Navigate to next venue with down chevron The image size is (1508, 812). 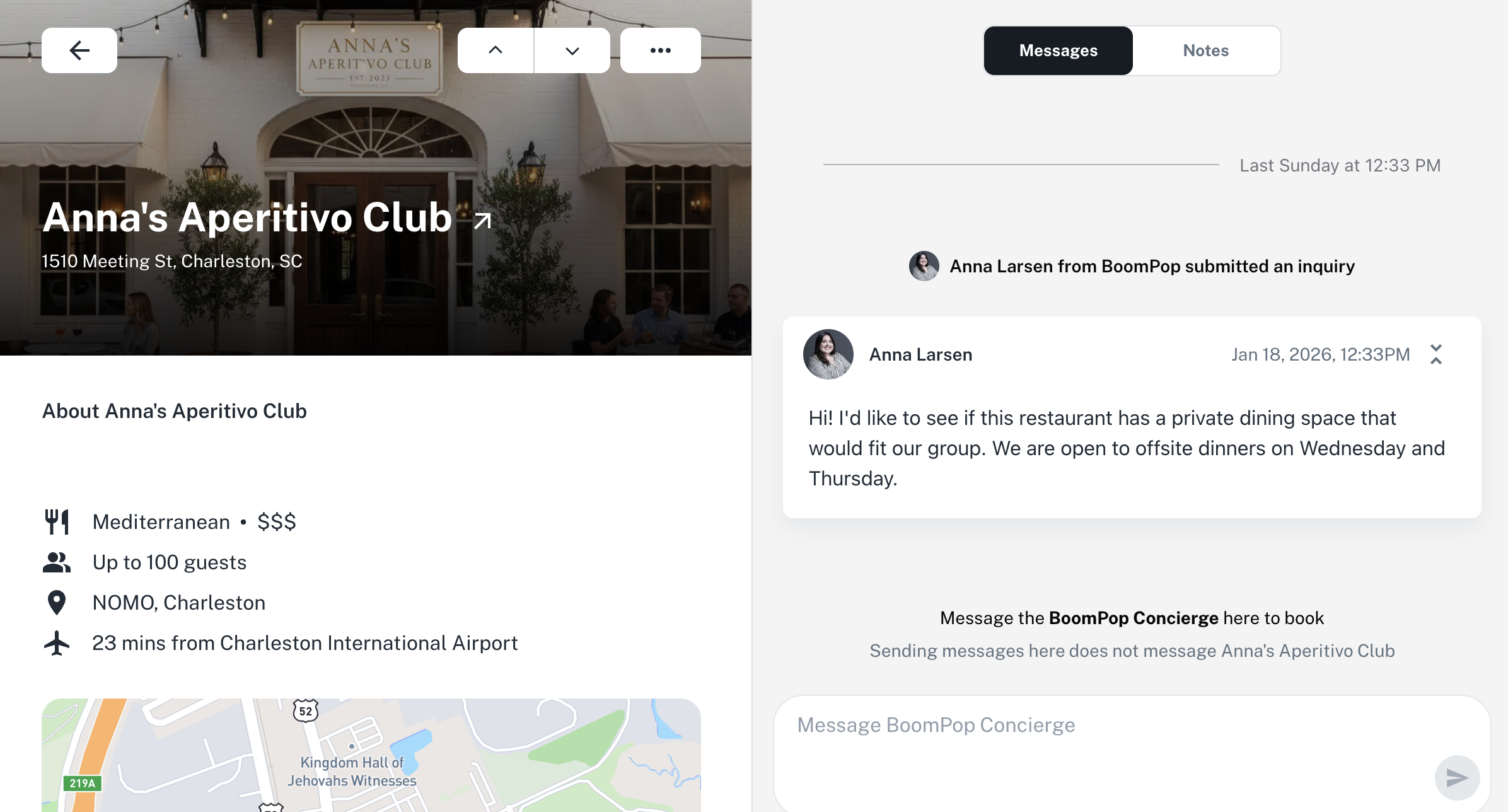(x=572, y=50)
